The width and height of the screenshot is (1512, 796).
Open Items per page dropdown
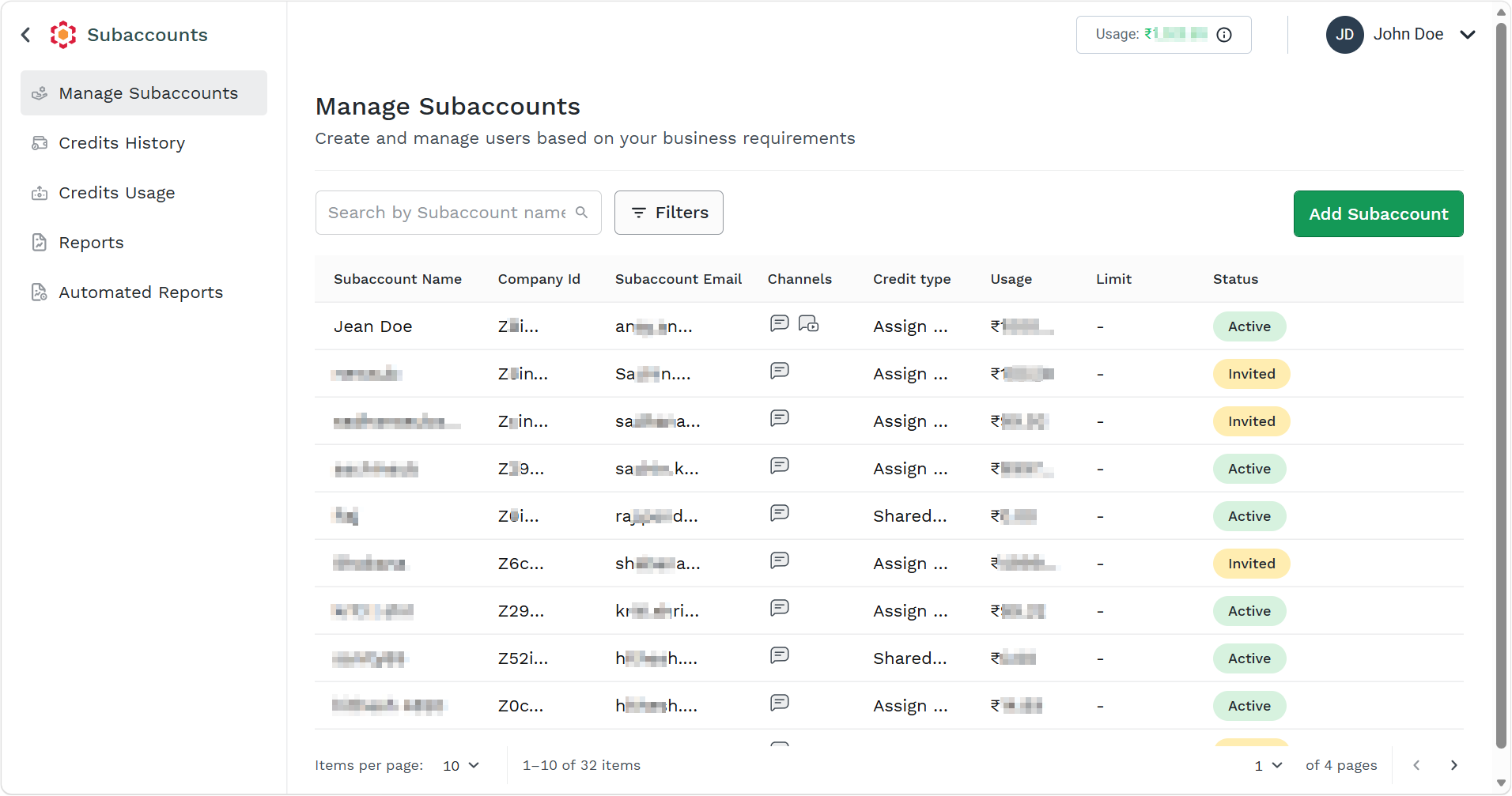[461, 765]
